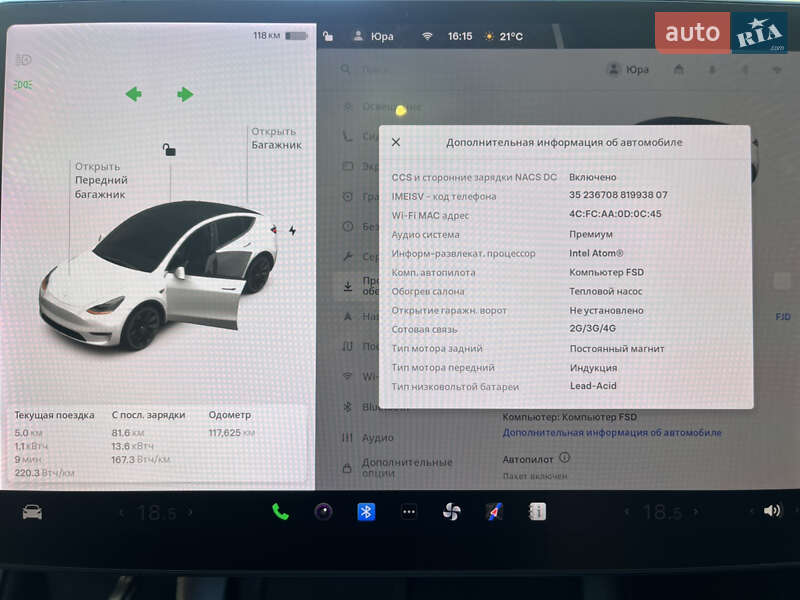Toggle the right green mirror arrow
The height and width of the screenshot is (600, 800).
click(184, 95)
